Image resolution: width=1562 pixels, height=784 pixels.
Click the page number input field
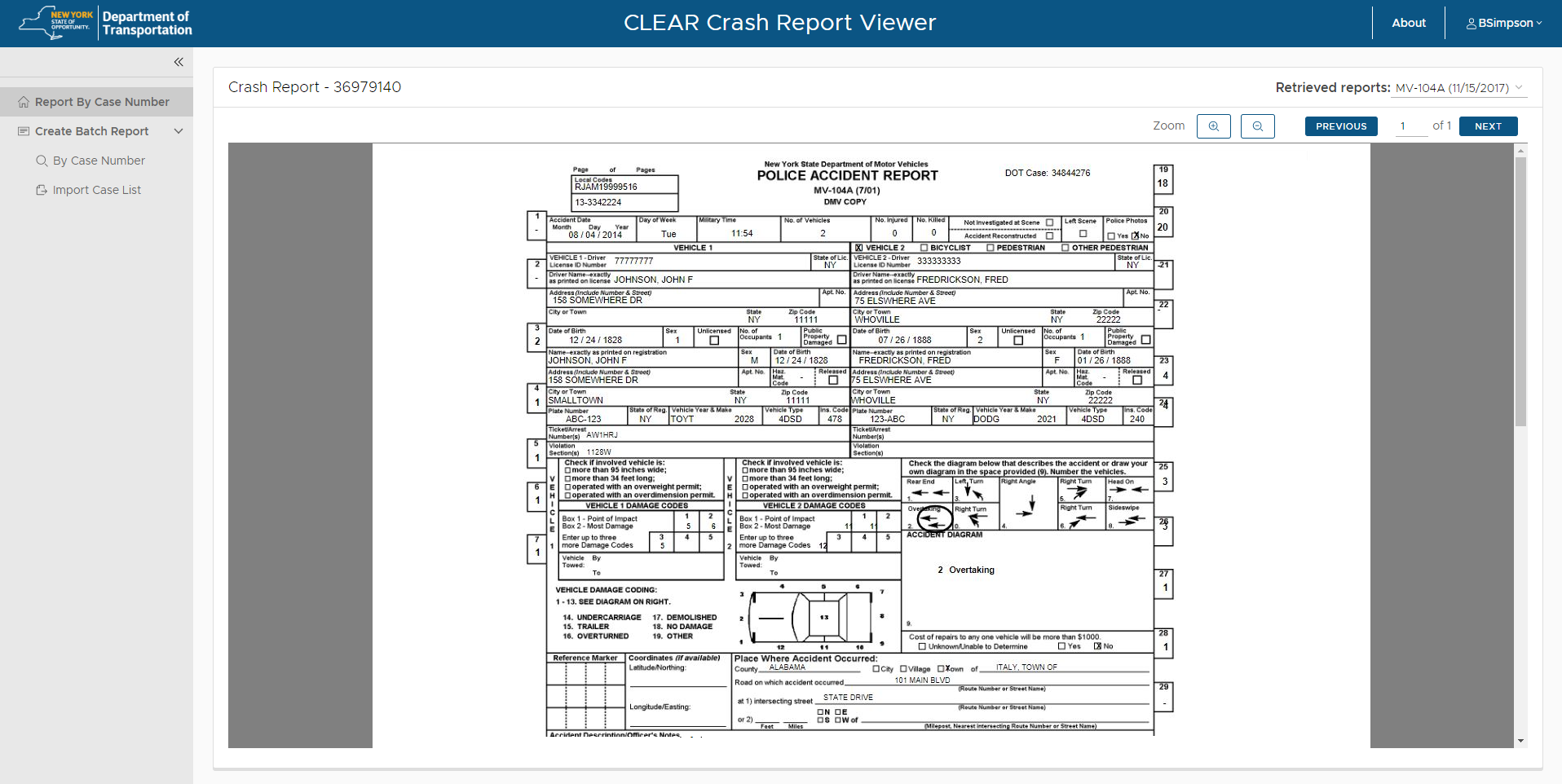click(x=1410, y=126)
